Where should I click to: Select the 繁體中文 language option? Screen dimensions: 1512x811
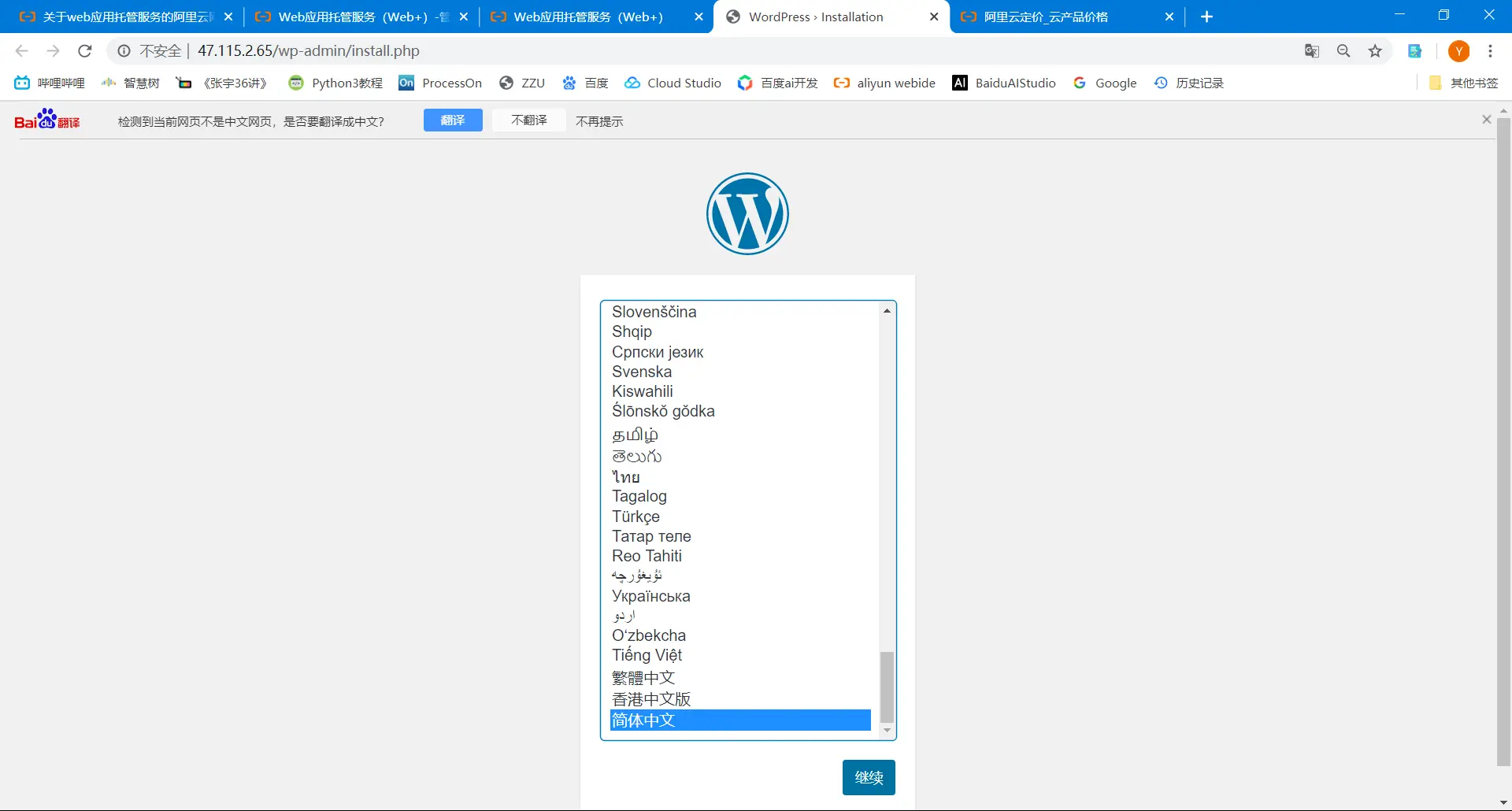click(740, 678)
